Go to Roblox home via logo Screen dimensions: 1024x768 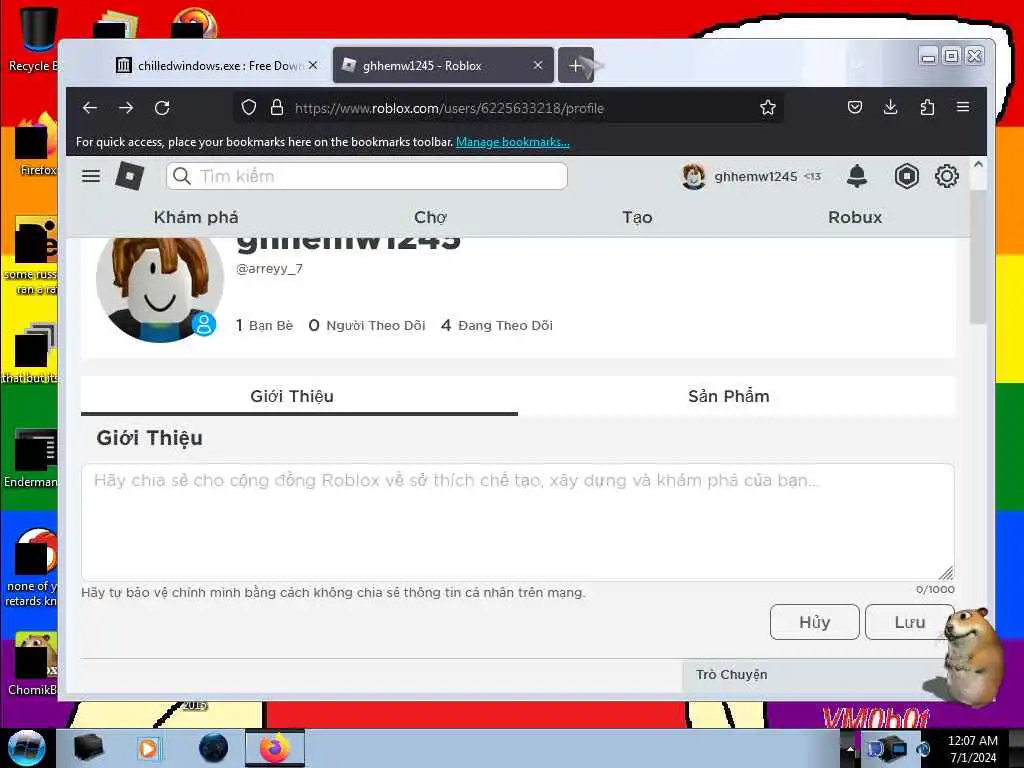coord(129,176)
